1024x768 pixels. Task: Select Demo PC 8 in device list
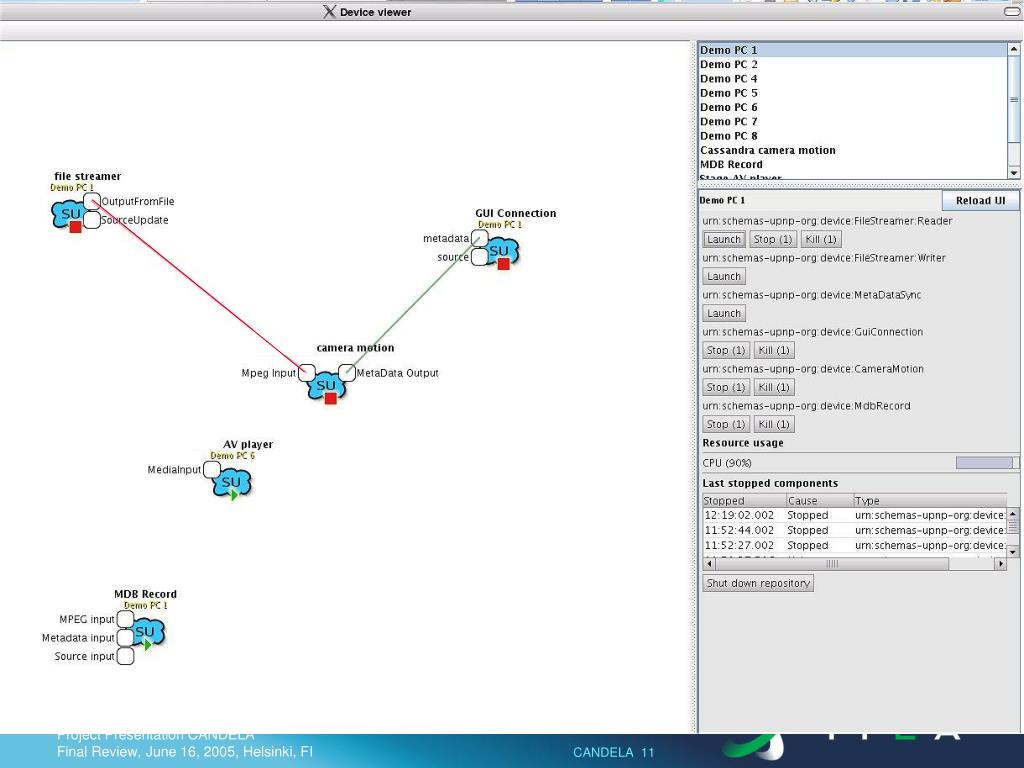click(853, 136)
